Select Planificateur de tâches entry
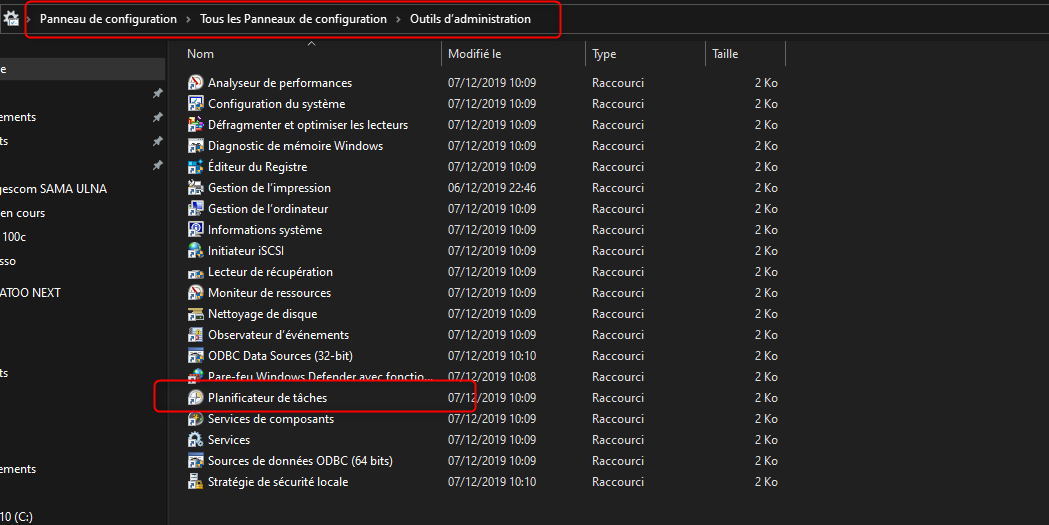 click(x=268, y=398)
